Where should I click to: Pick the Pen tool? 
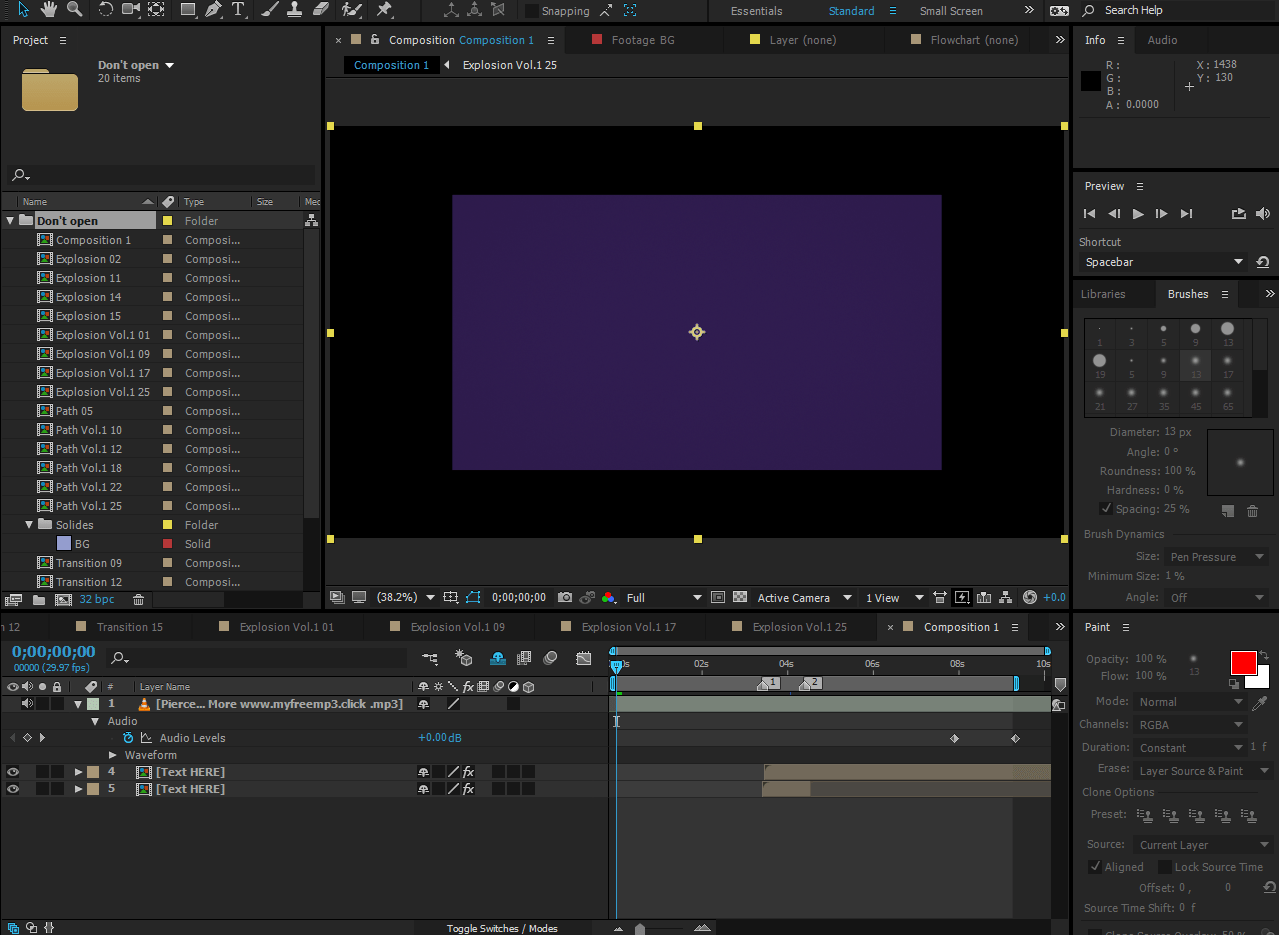pos(213,11)
